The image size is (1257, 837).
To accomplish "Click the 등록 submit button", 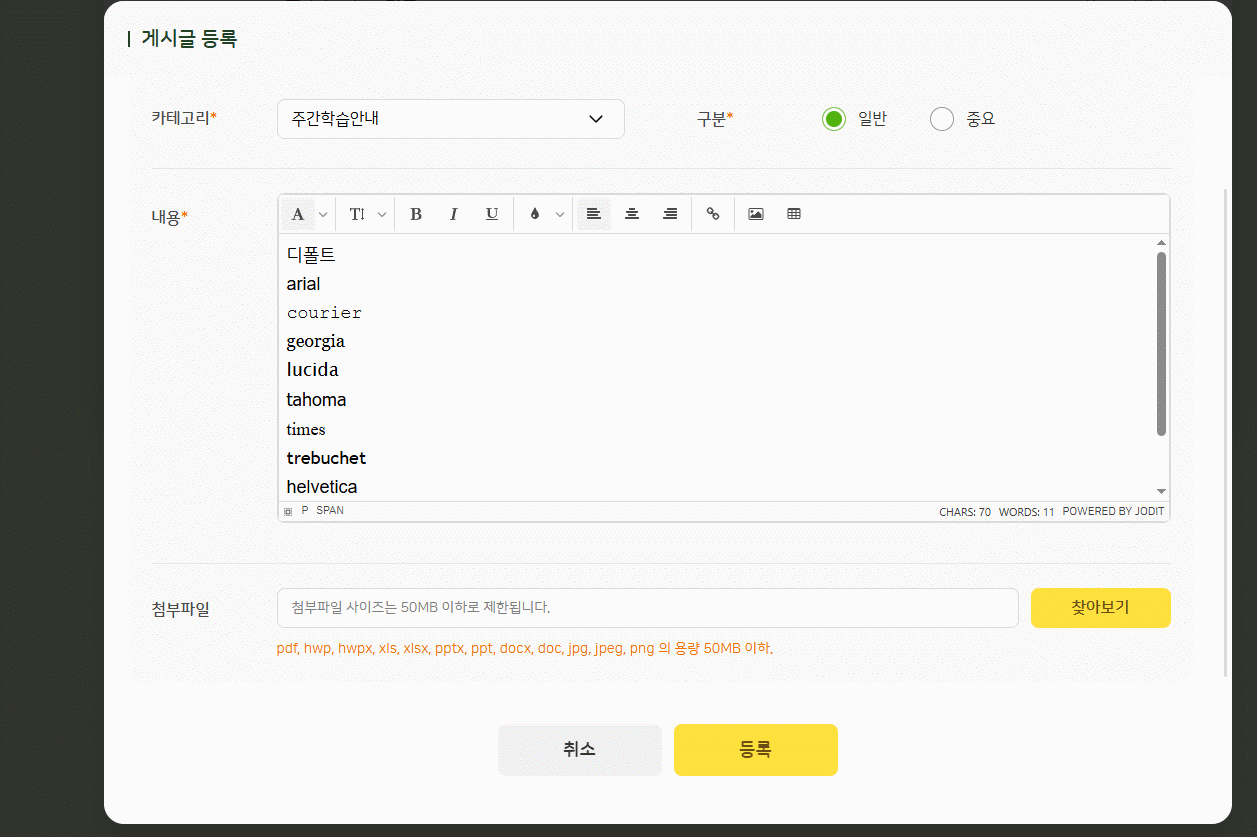I will 755,750.
